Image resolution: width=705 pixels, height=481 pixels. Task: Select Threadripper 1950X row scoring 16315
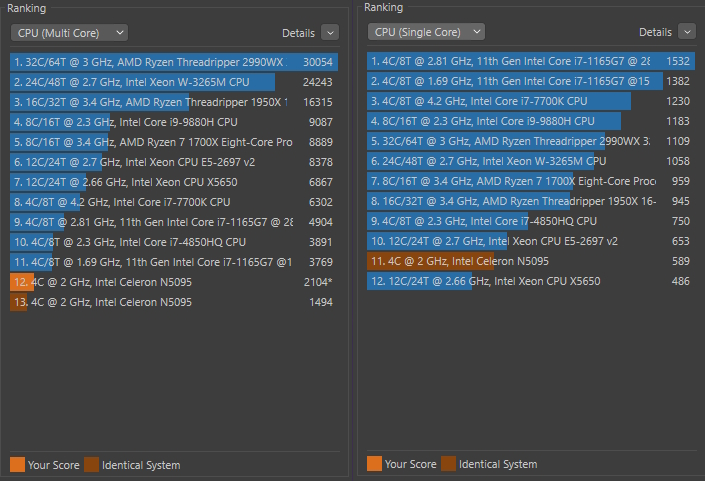[174, 102]
